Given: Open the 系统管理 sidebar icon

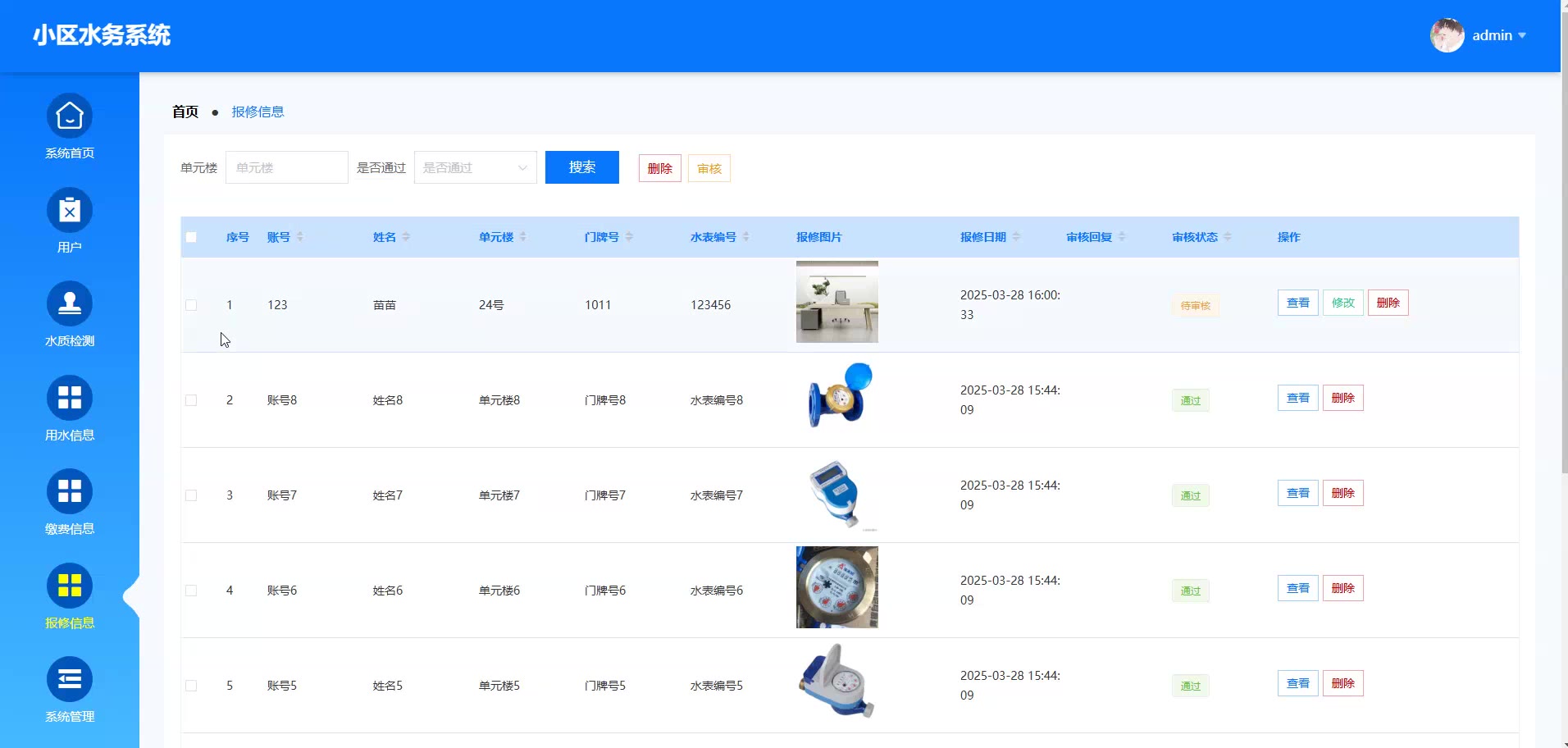Looking at the screenshot, I should [70, 680].
